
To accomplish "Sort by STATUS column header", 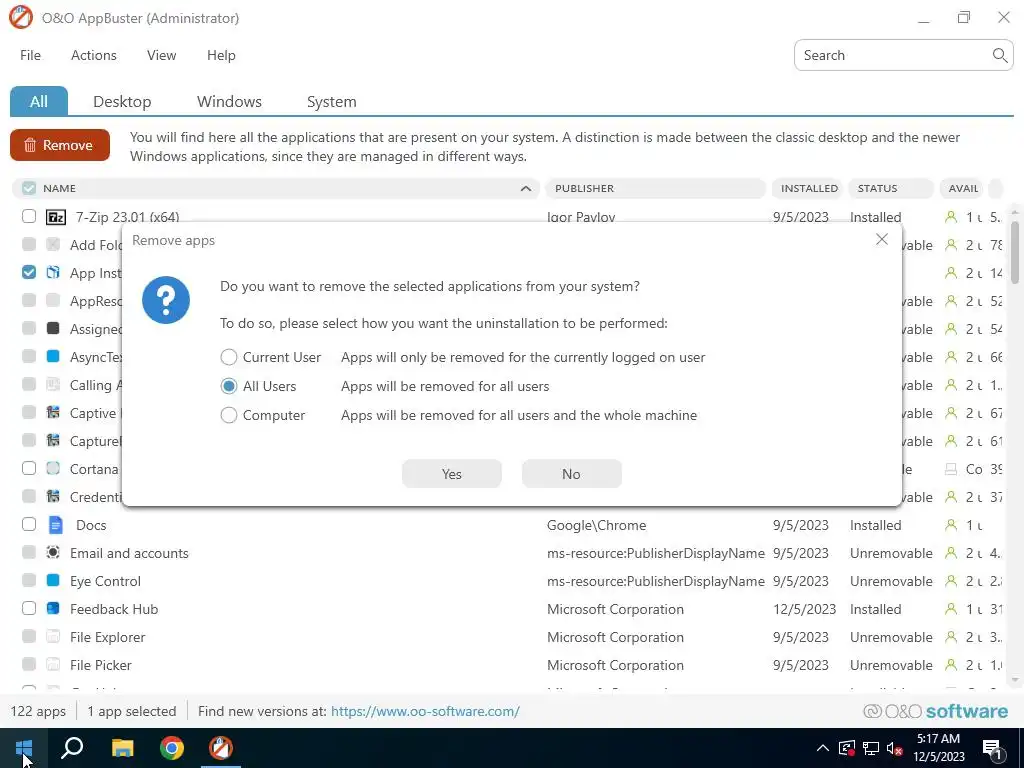I will tap(891, 188).
